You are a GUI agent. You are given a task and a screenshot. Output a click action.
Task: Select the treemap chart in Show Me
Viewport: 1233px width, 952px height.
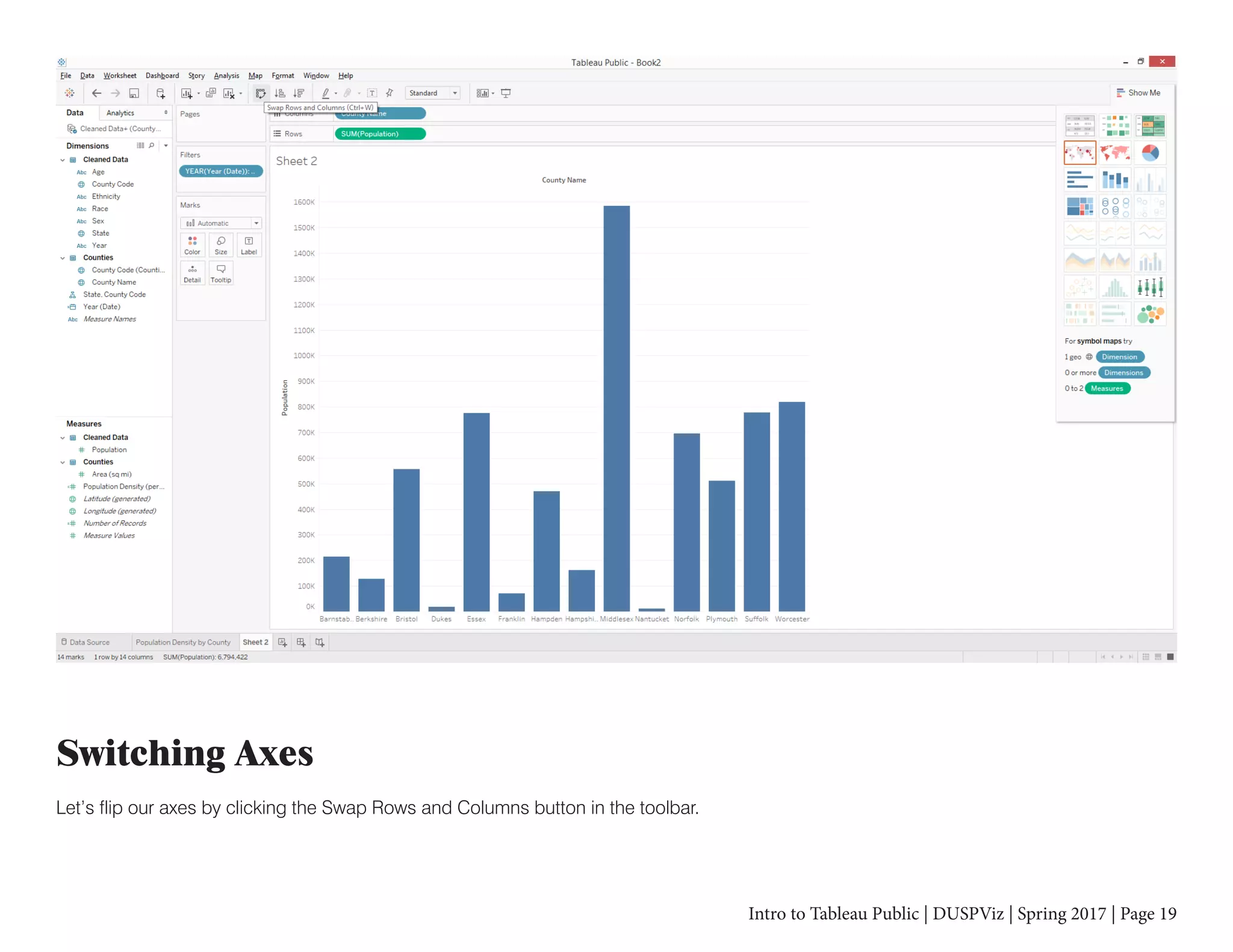[1079, 206]
